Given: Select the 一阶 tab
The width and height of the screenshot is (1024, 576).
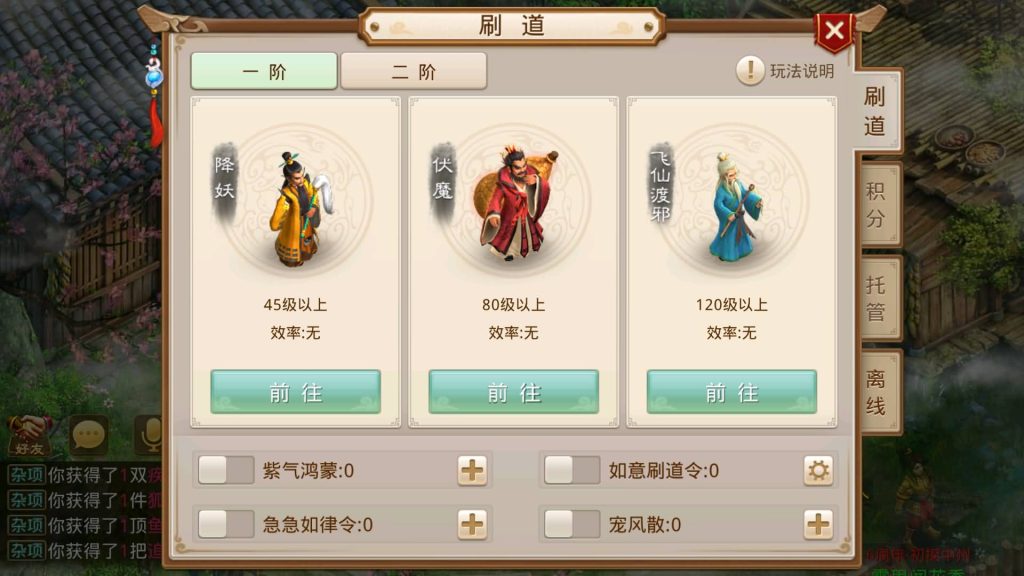Looking at the screenshot, I should click(x=264, y=71).
